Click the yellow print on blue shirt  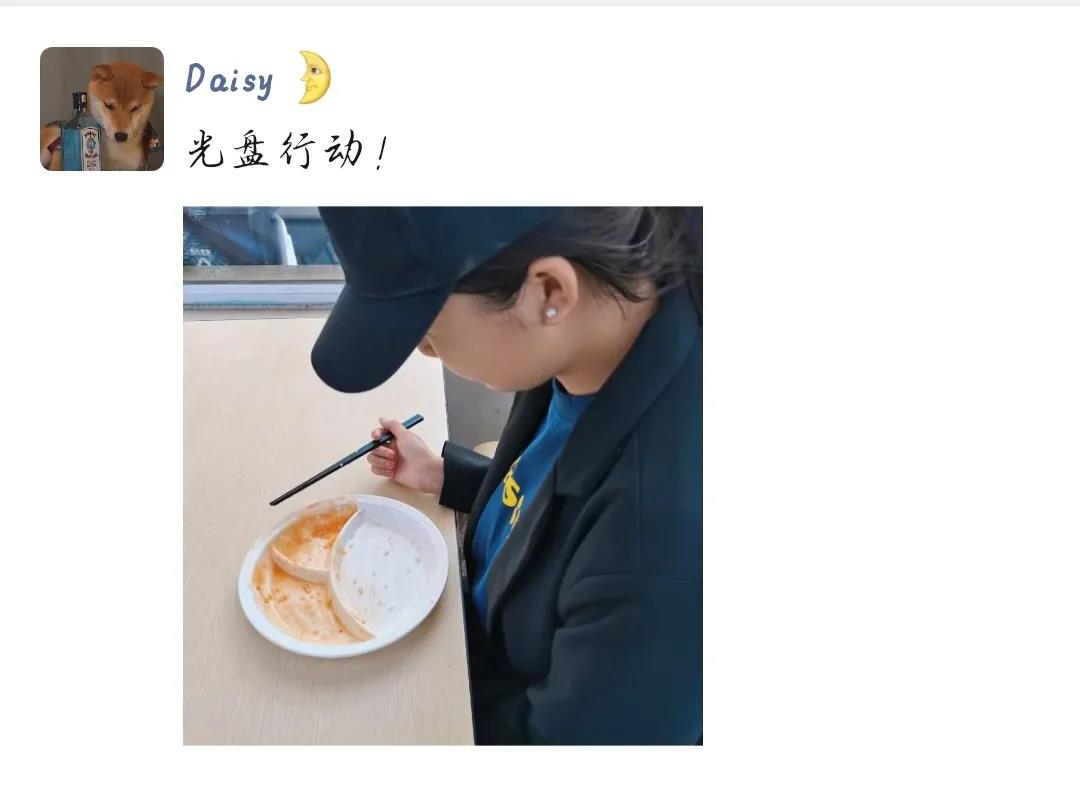(x=513, y=492)
